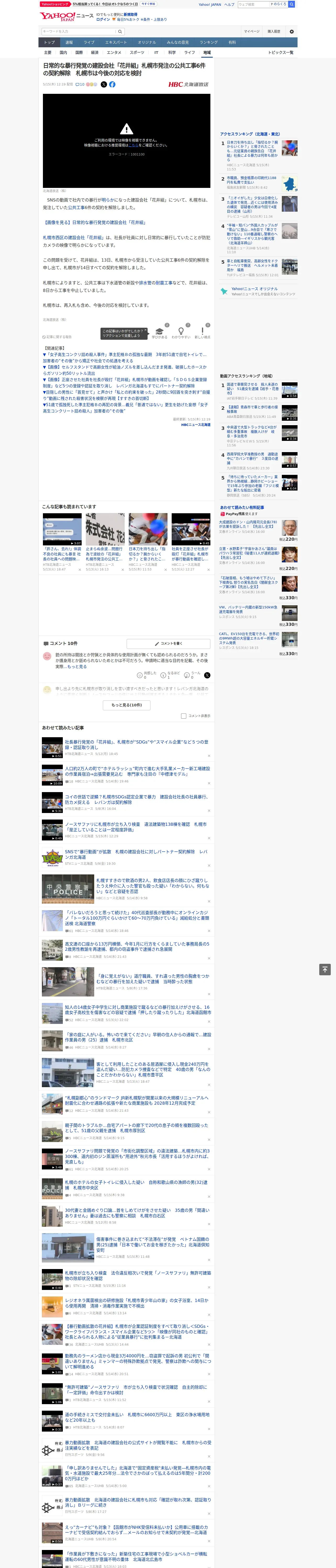336x1568 pixels.
Task: Click the 共感した smiley reaction
Action: pos(140,675)
